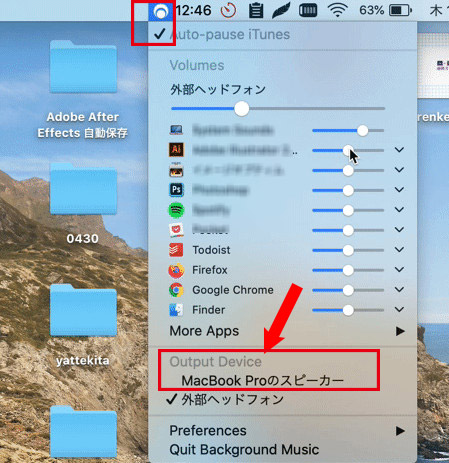Click the Photoshop app icon

point(176,190)
